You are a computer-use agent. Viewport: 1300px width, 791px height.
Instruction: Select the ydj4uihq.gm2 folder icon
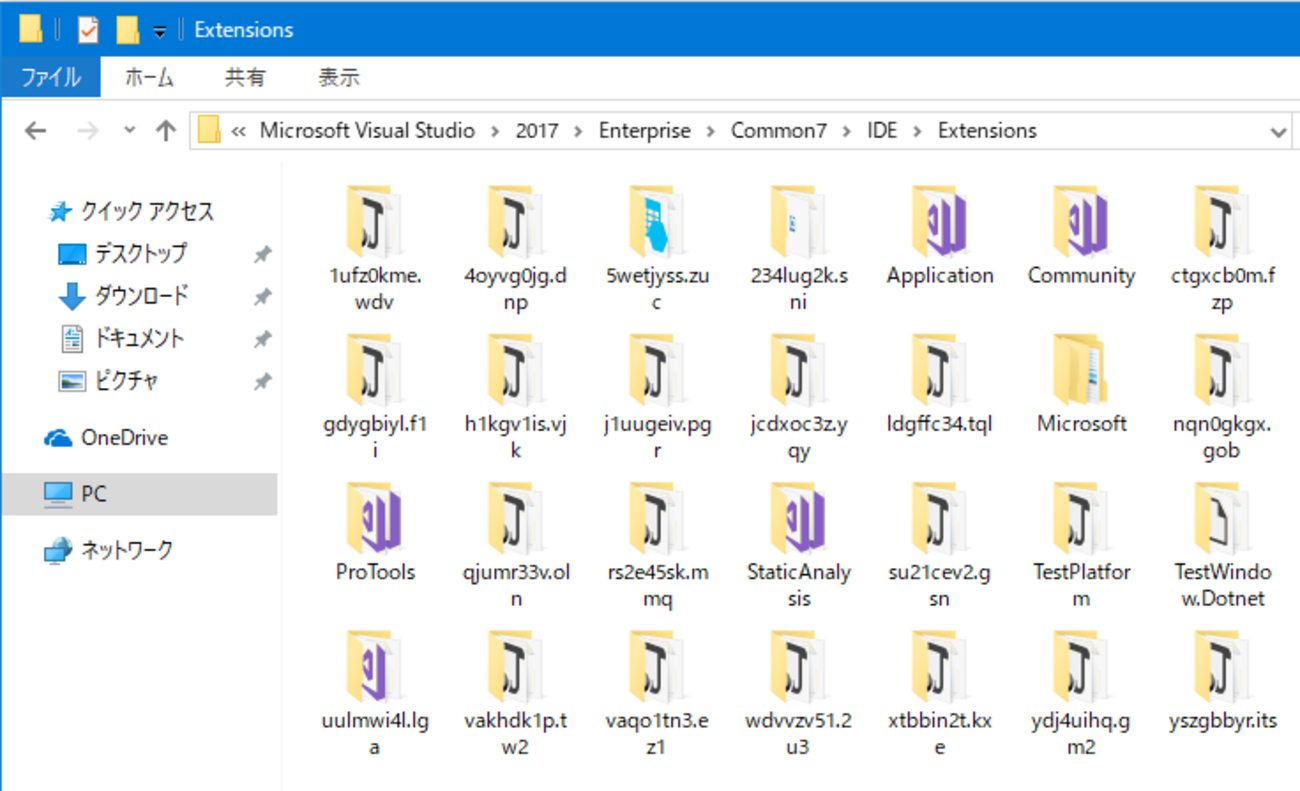point(1080,665)
